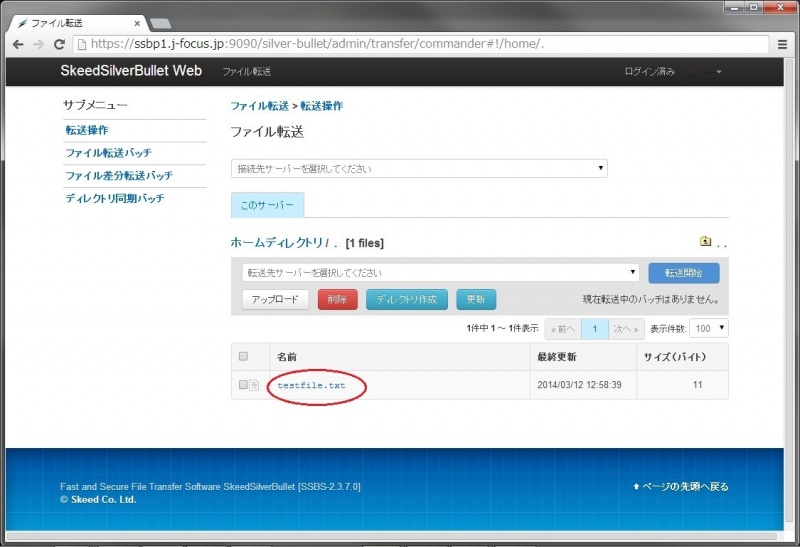This screenshot has height=547, width=800.
Task: Open the 表示件数 dropdown showing 100
Action: (x=710, y=328)
